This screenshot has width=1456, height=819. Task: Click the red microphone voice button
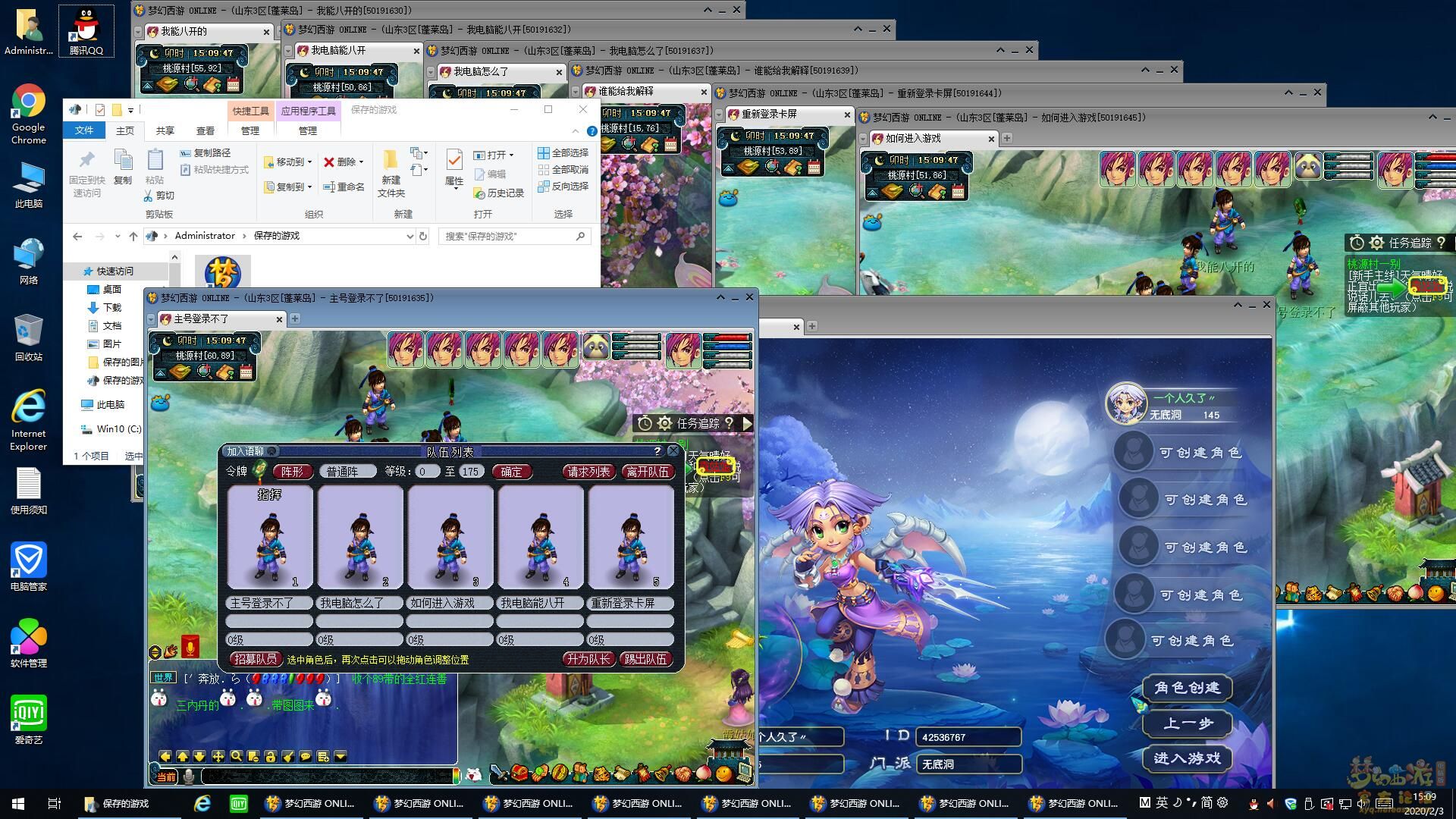pyautogui.click(x=190, y=647)
